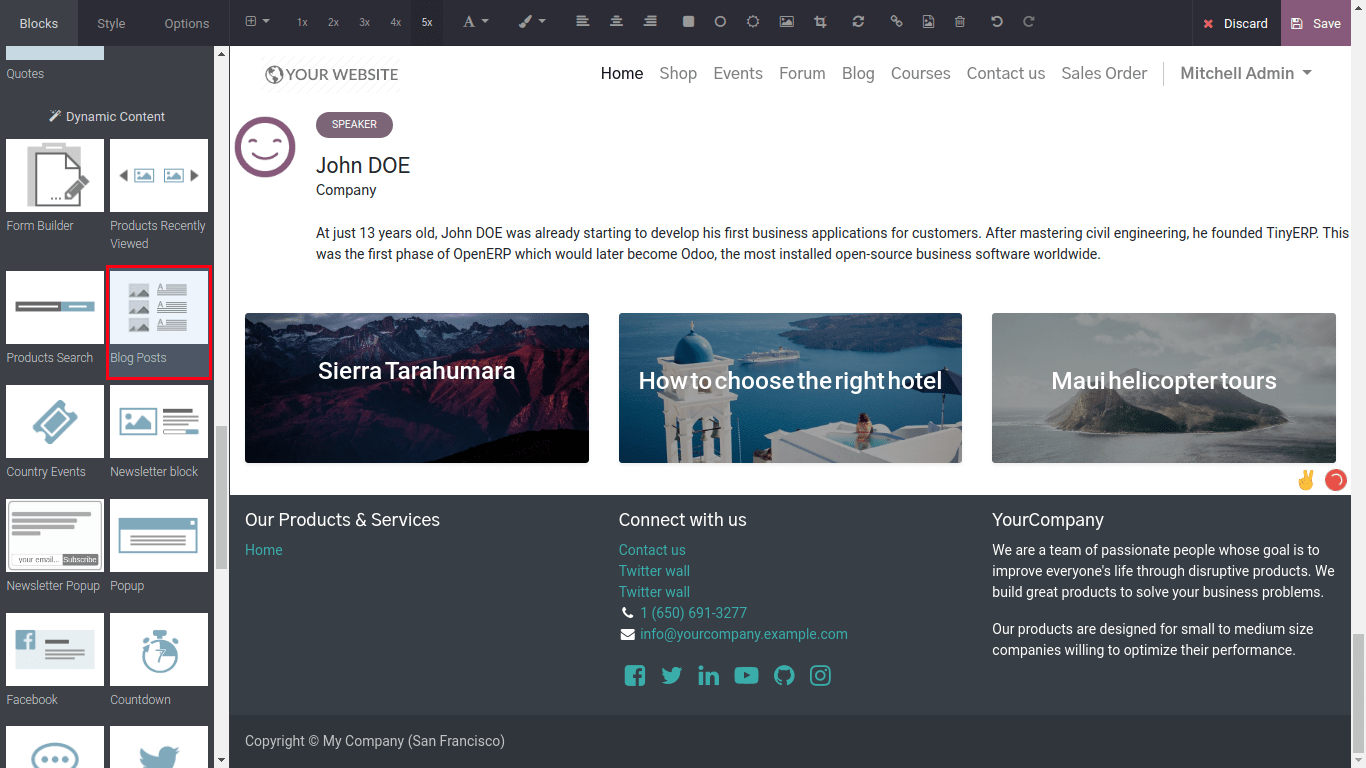Open the Blog menu item

pos(858,73)
